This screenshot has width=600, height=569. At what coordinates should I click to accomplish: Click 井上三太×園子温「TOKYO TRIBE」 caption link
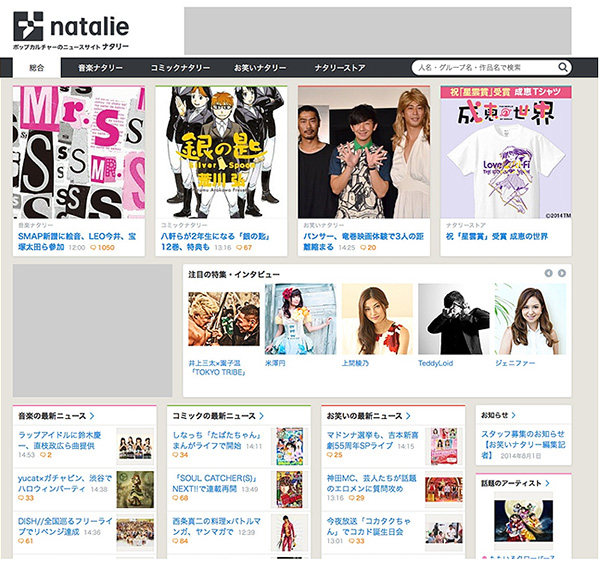217,367
